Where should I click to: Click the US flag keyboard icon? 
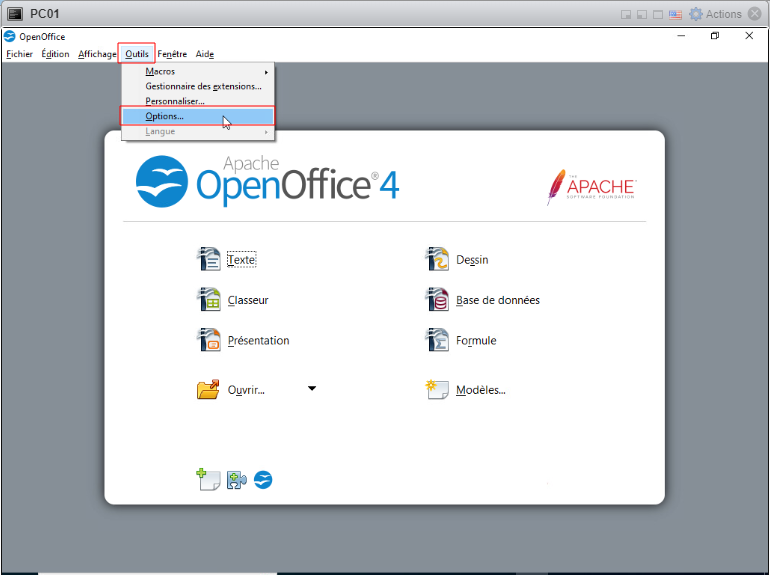click(x=675, y=14)
